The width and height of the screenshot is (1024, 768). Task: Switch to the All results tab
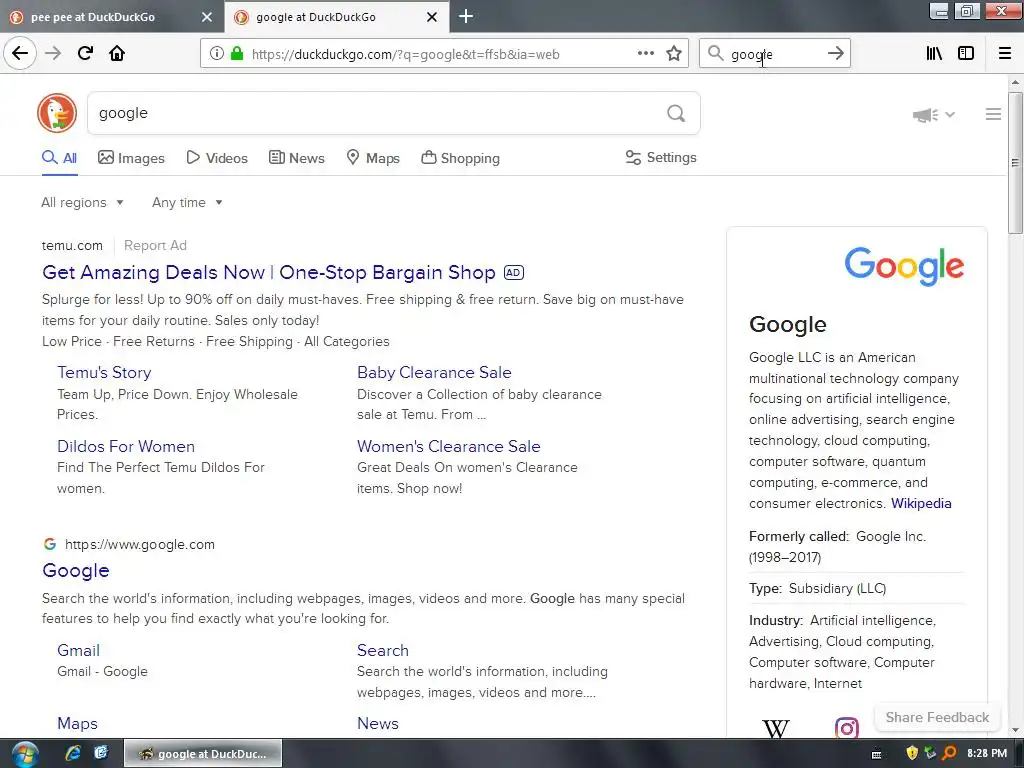[x=59, y=158]
